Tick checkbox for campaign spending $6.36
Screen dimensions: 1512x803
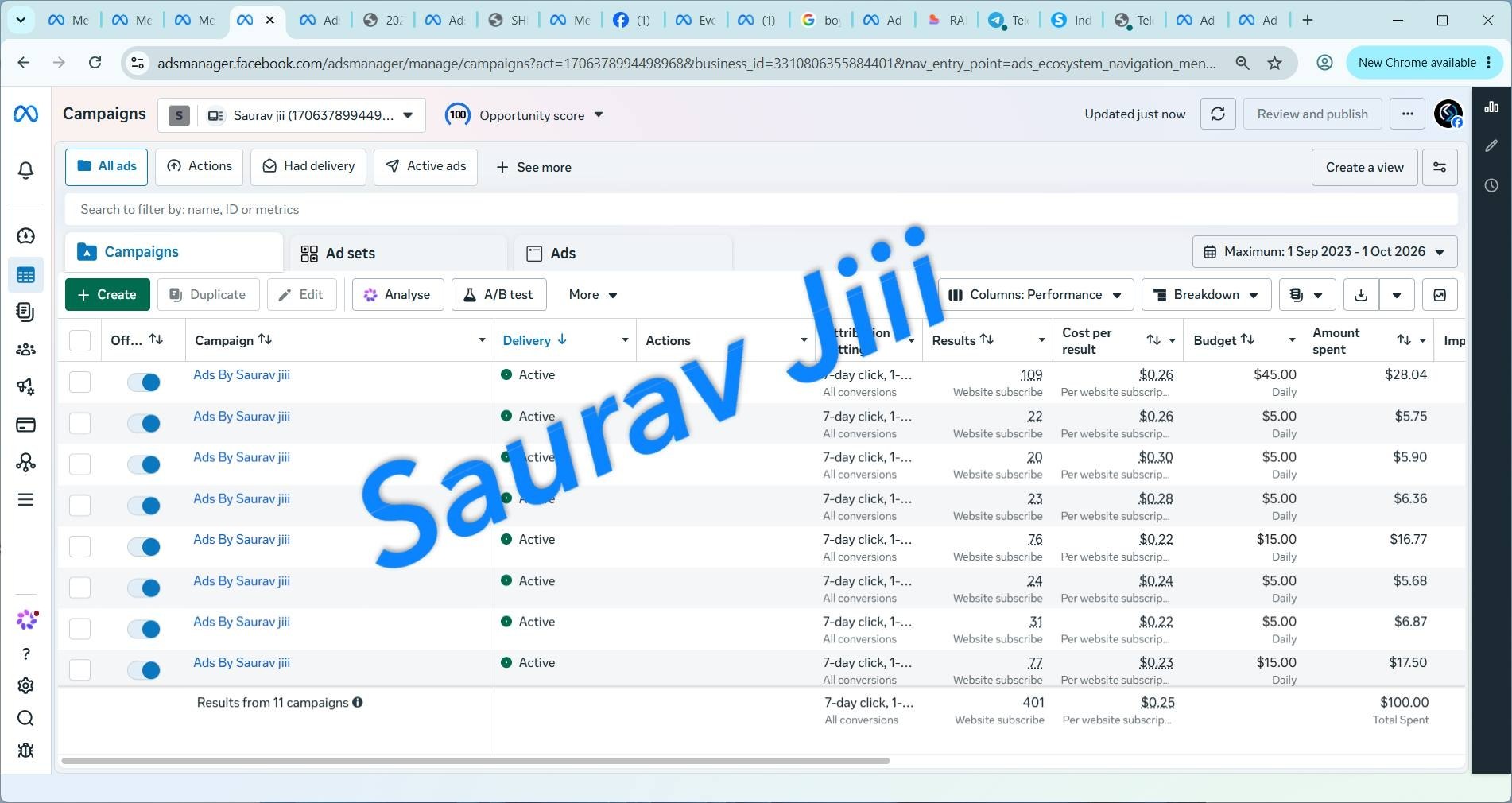pyautogui.click(x=79, y=506)
